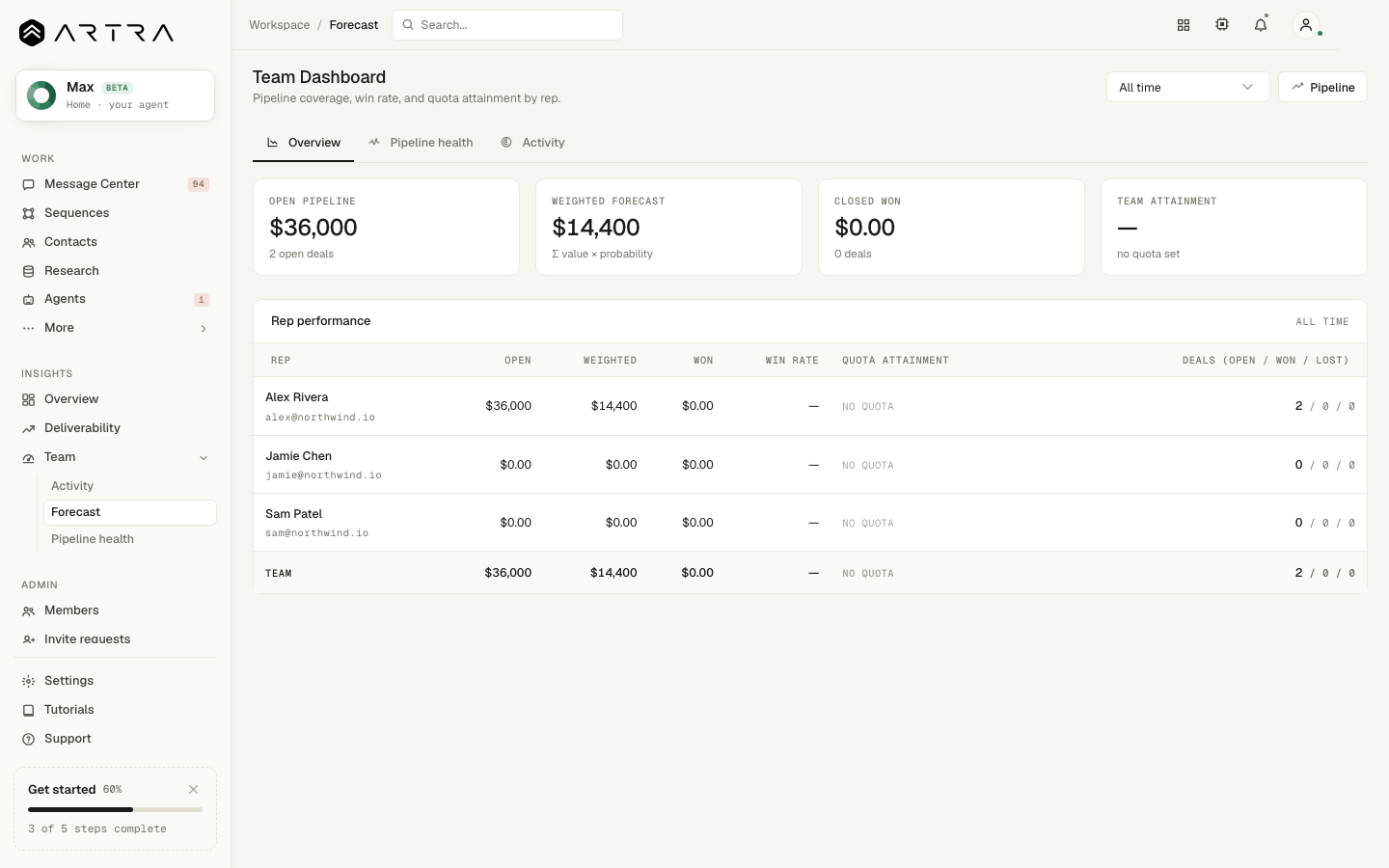Image resolution: width=1389 pixels, height=868 pixels.
Task: Click the Get started progress bar
Action: 115,809
